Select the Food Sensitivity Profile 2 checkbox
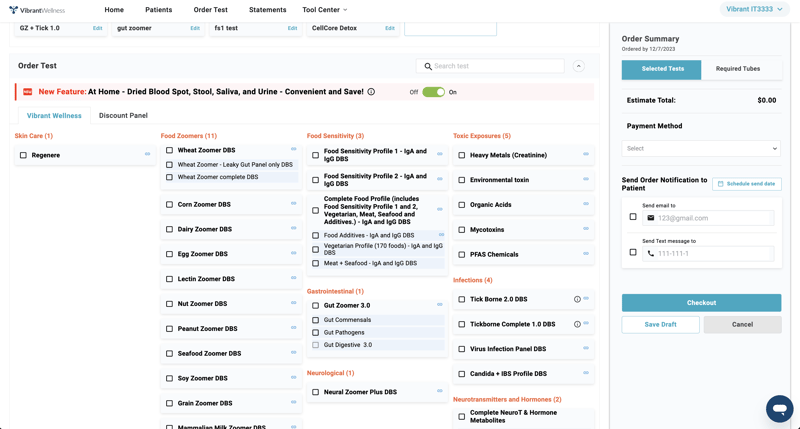 point(316,180)
